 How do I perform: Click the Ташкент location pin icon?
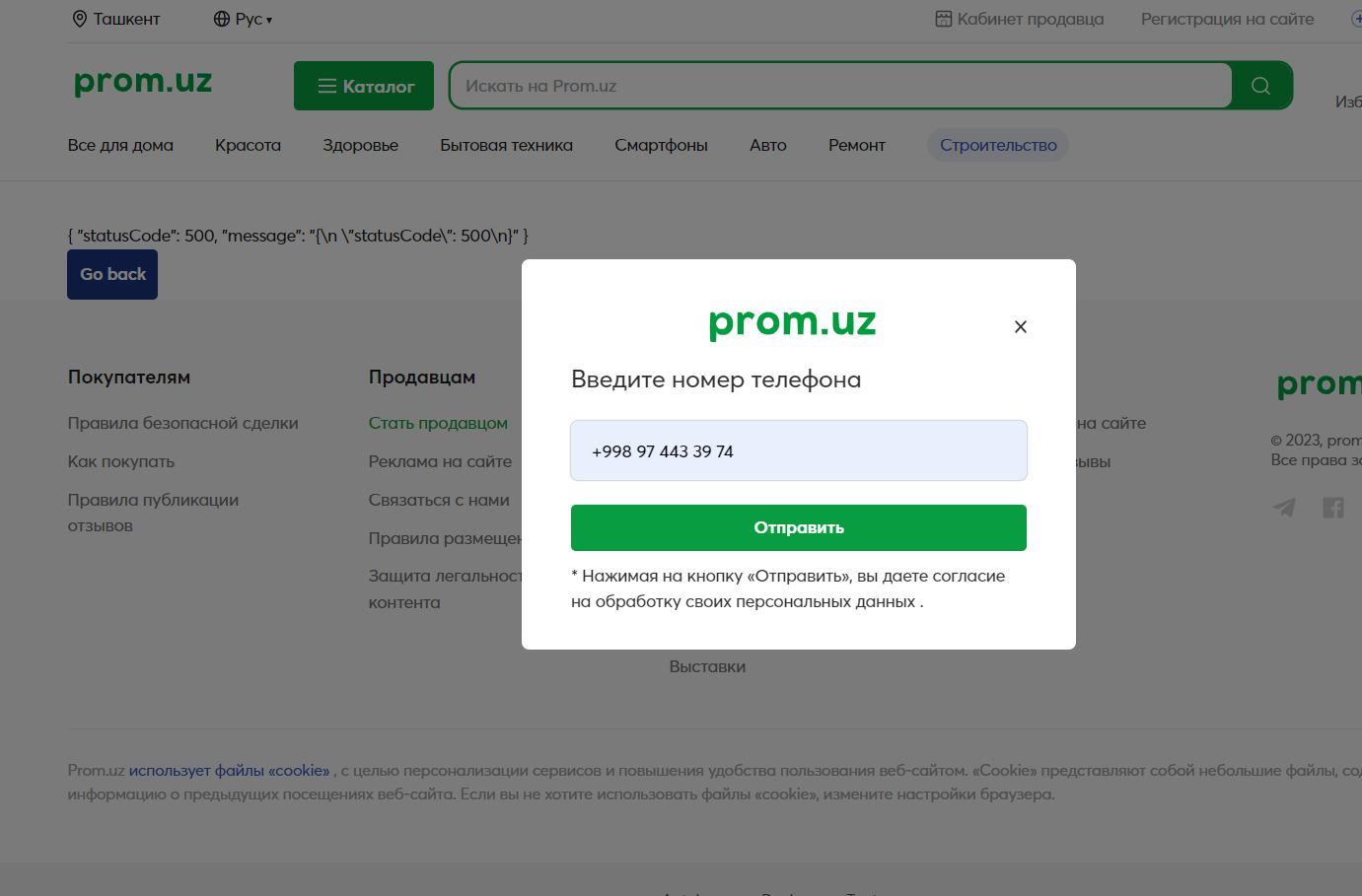pos(80,19)
